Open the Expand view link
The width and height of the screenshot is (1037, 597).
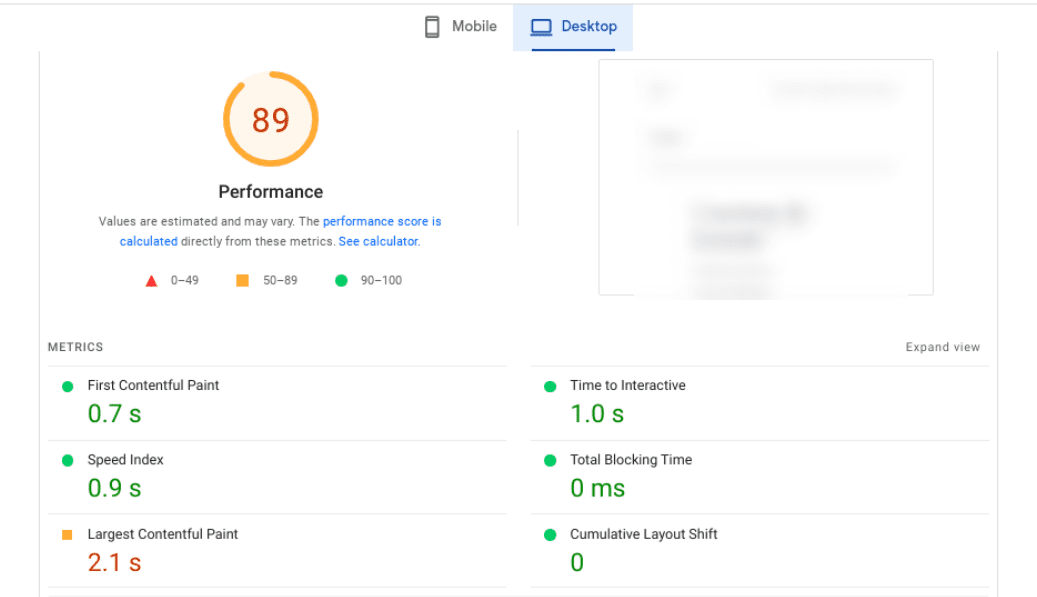tap(942, 347)
